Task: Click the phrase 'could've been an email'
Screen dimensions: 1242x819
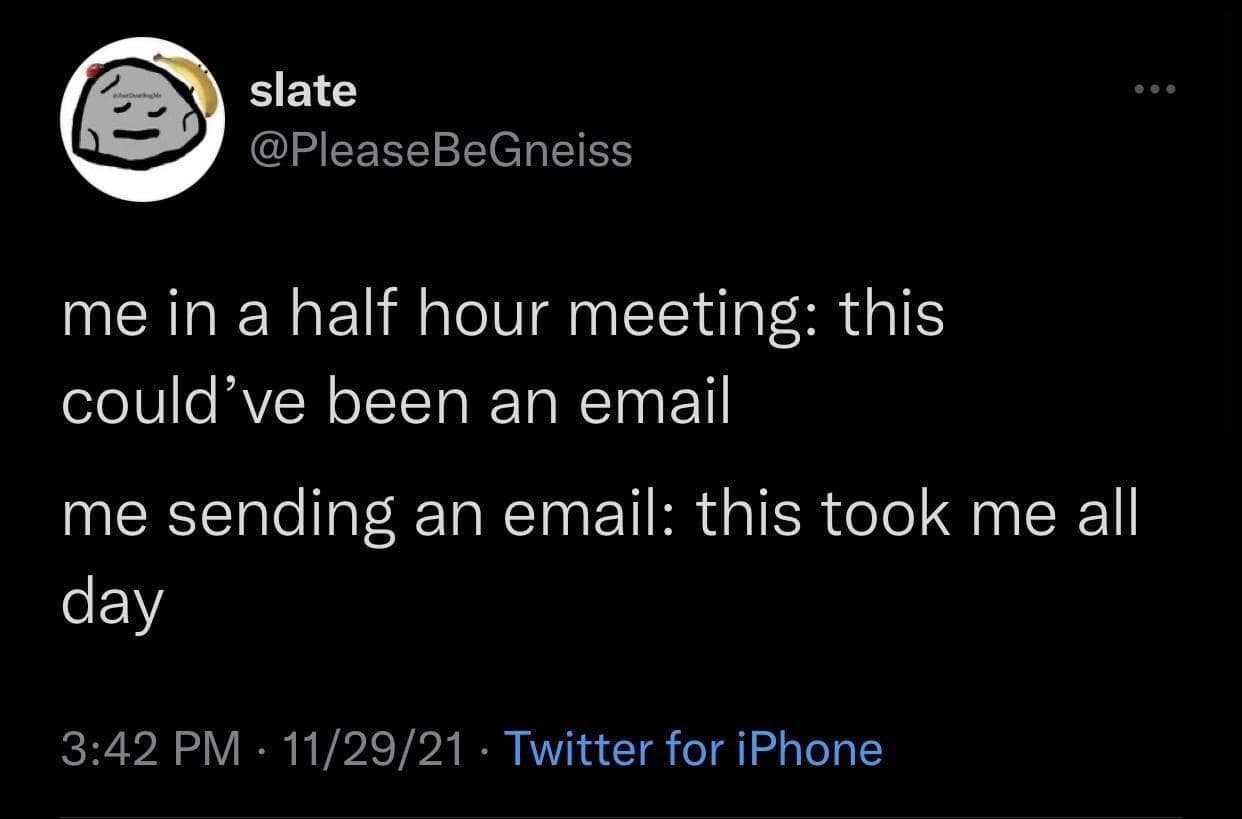Action: click(395, 399)
